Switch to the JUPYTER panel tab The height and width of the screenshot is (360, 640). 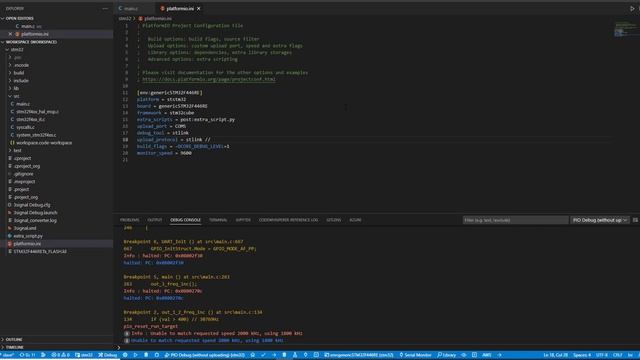click(x=243, y=220)
